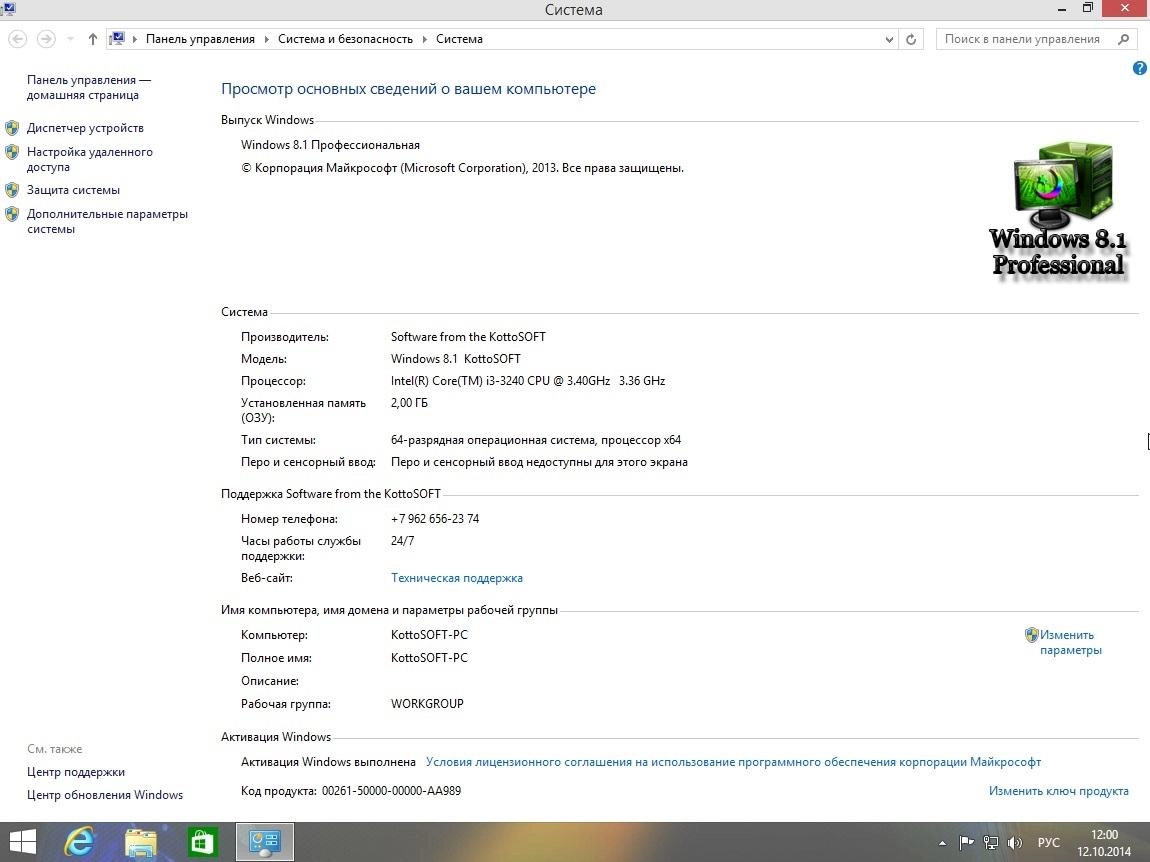The image size is (1150, 862).
Task: Select product code 00261-50000-00000-AA989 text
Action: [x=392, y=791]
